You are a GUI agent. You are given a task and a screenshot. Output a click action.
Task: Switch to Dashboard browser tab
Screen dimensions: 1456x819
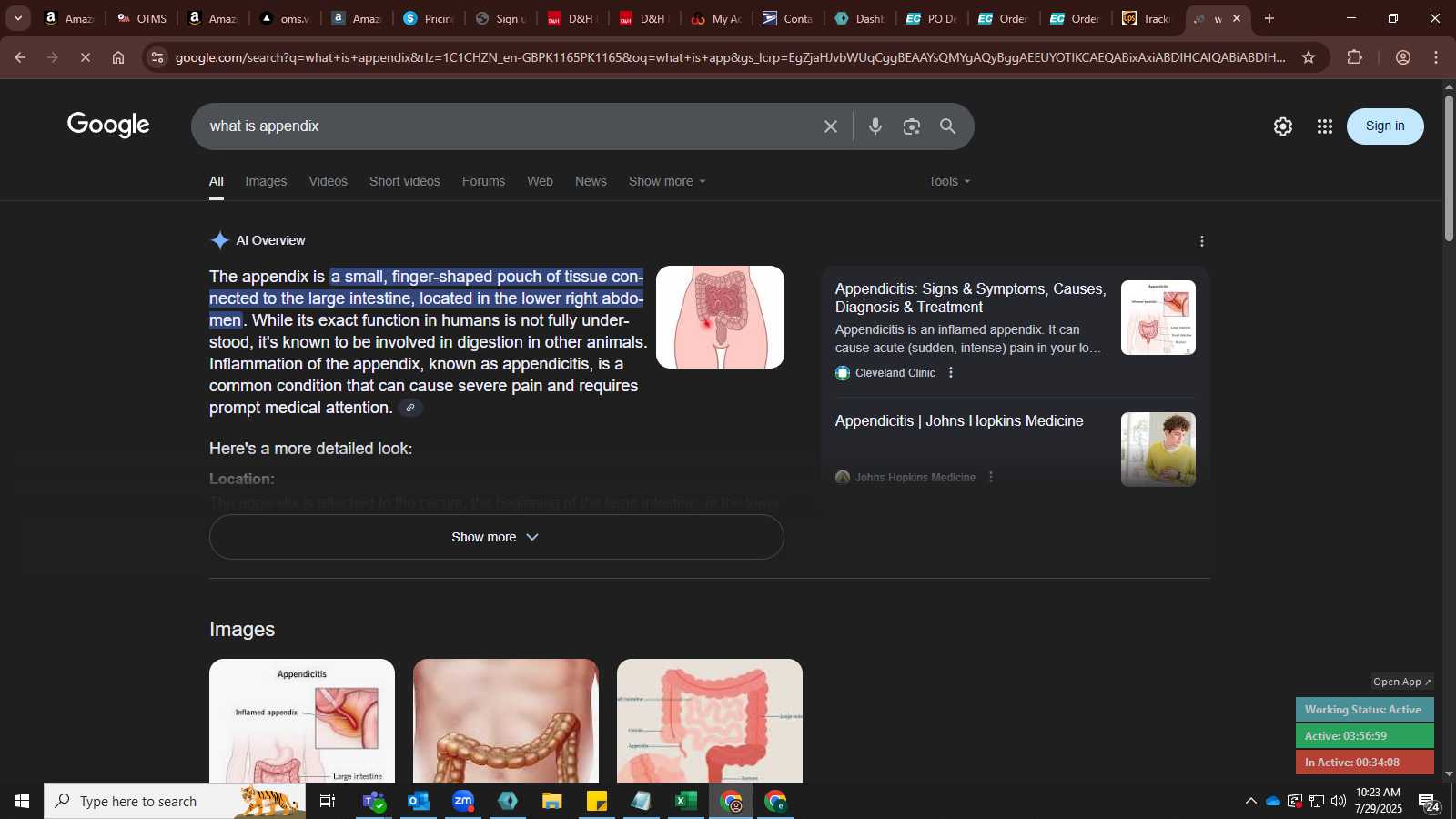pos(860,18)
